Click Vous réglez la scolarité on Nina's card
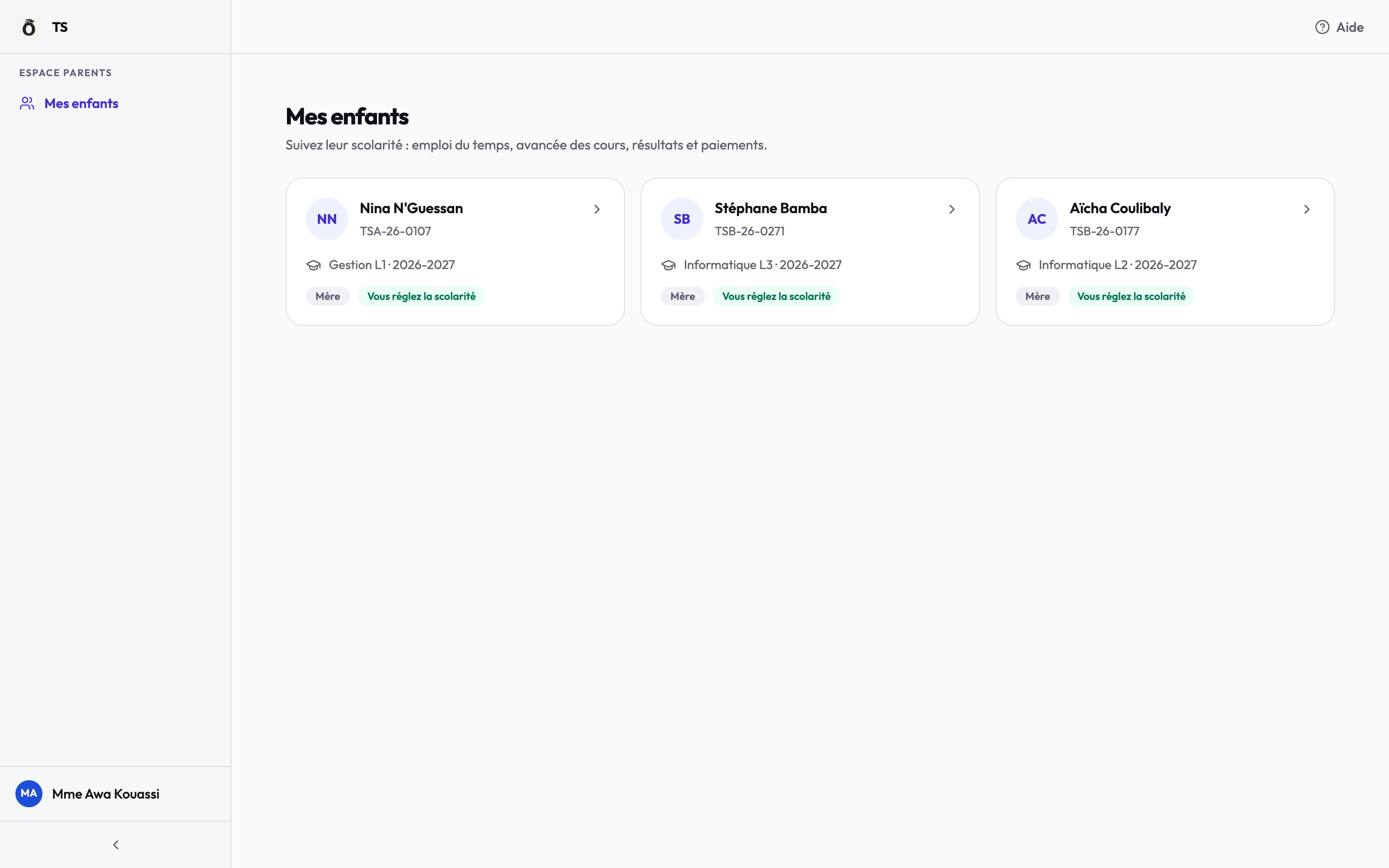Image resolution: width=1389 pixels, height=868 pixels. tap(422, 296)
